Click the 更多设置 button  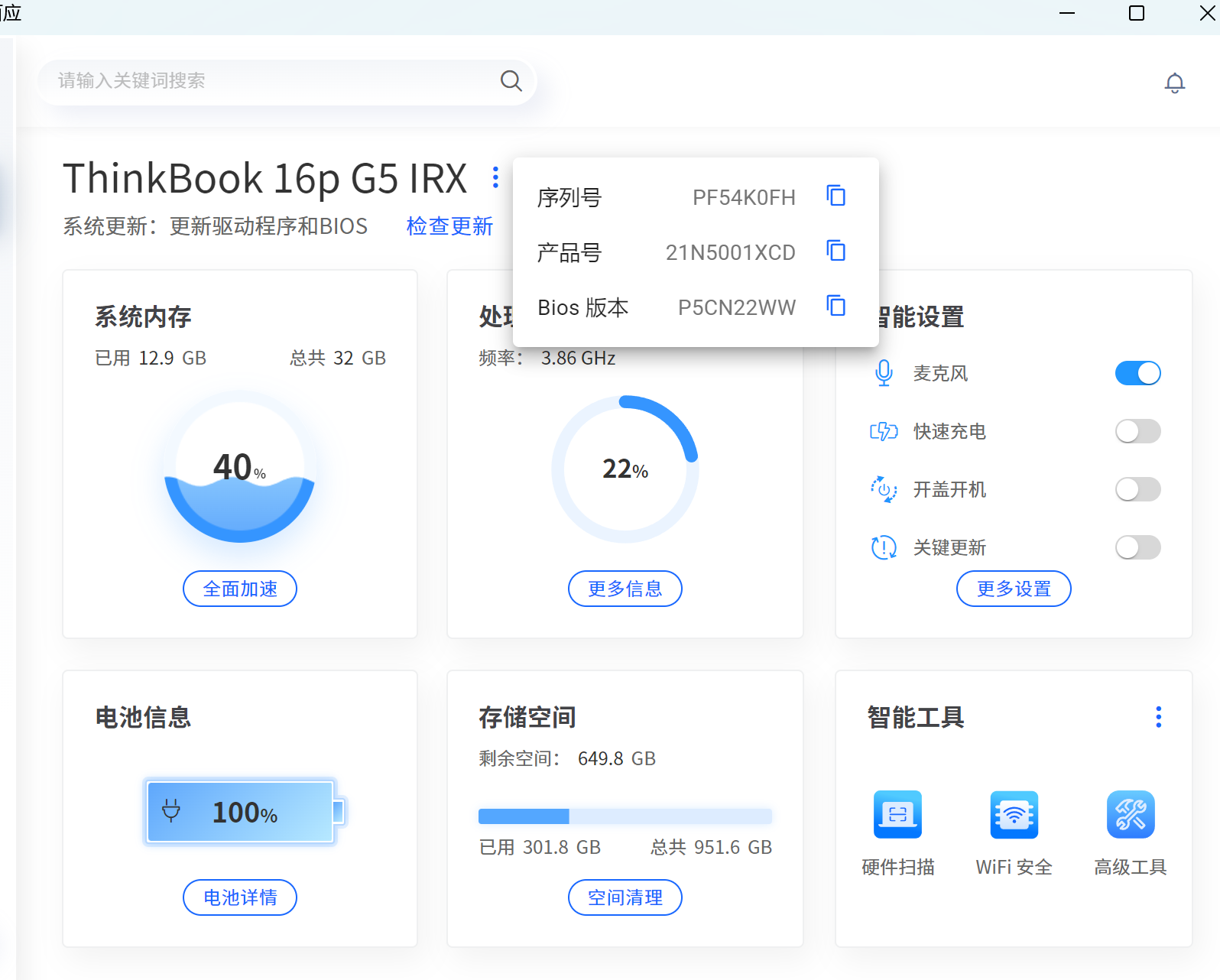(1014, 589)
